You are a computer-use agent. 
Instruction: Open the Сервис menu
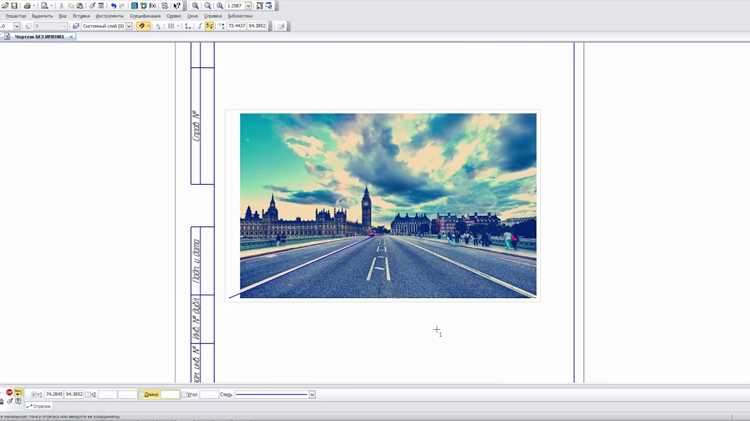(x=174, y=16)
